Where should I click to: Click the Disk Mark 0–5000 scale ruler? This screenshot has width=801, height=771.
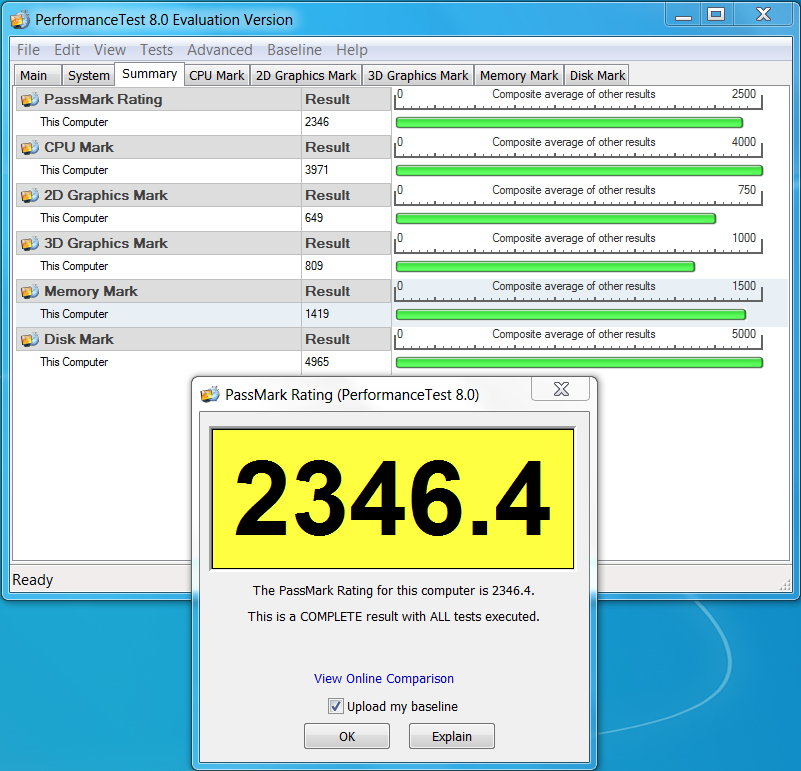pos(578,339)
